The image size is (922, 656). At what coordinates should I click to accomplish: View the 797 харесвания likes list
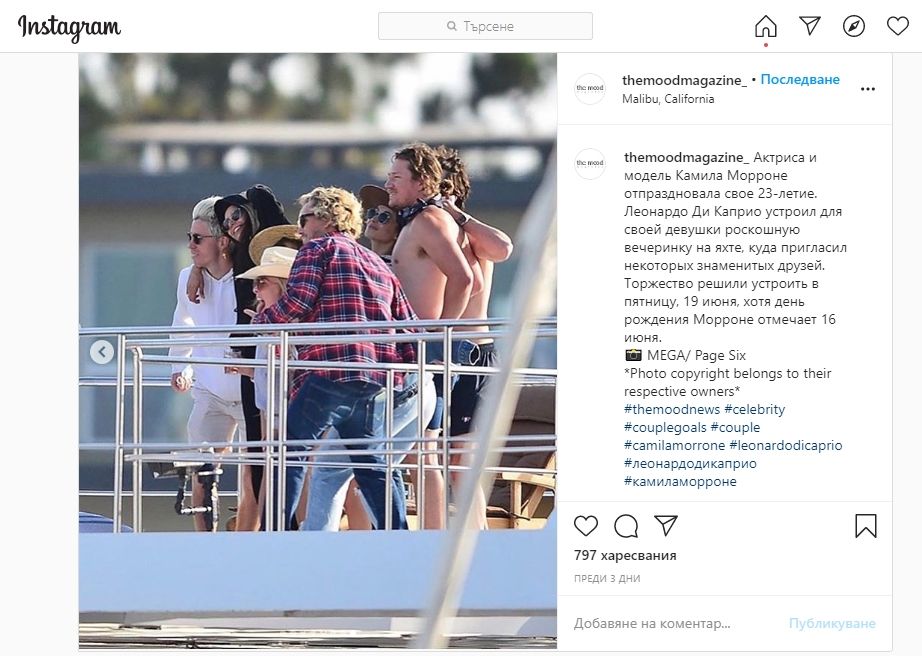[x=625, y=555]
